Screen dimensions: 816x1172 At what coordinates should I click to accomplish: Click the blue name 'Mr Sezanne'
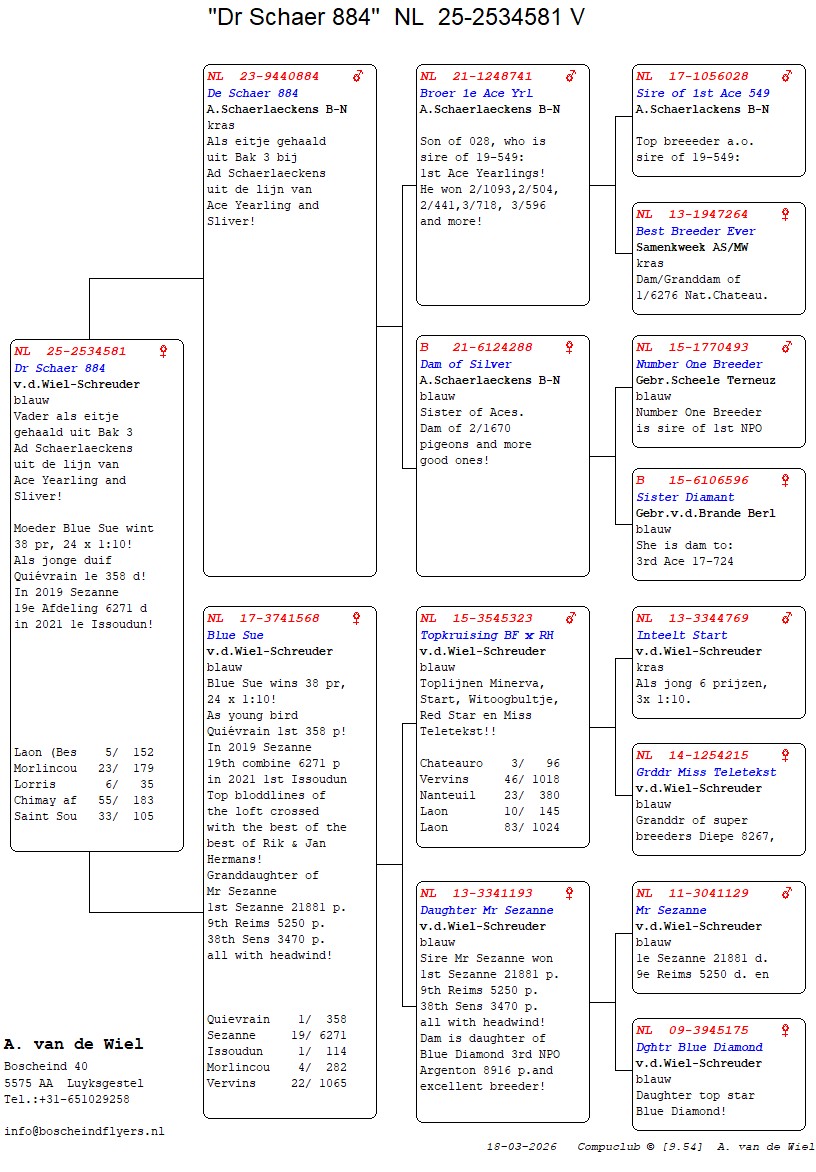tap(671, 910)
